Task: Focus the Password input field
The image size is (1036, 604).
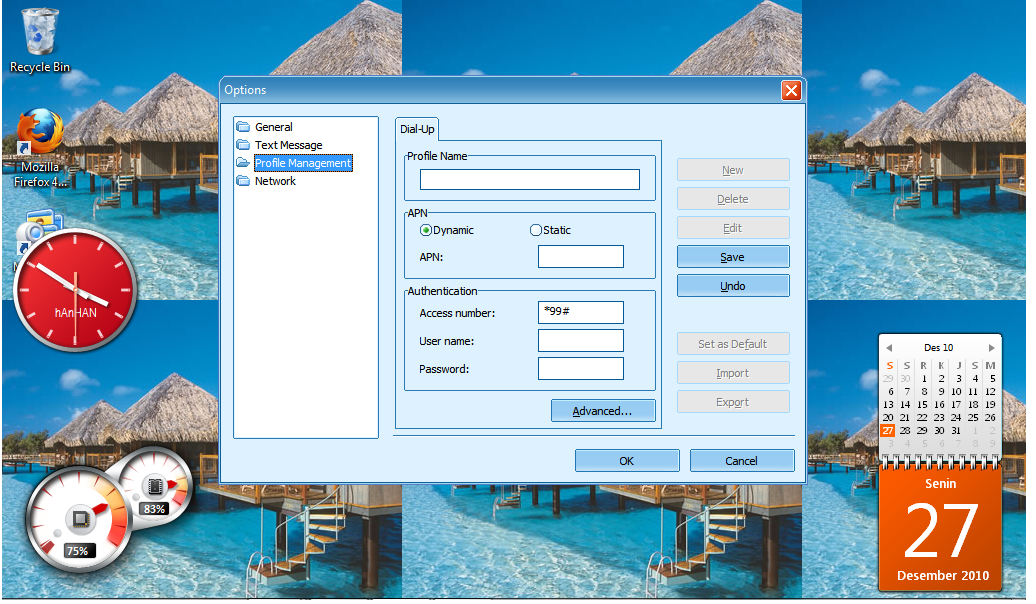Action: [580, 369]
